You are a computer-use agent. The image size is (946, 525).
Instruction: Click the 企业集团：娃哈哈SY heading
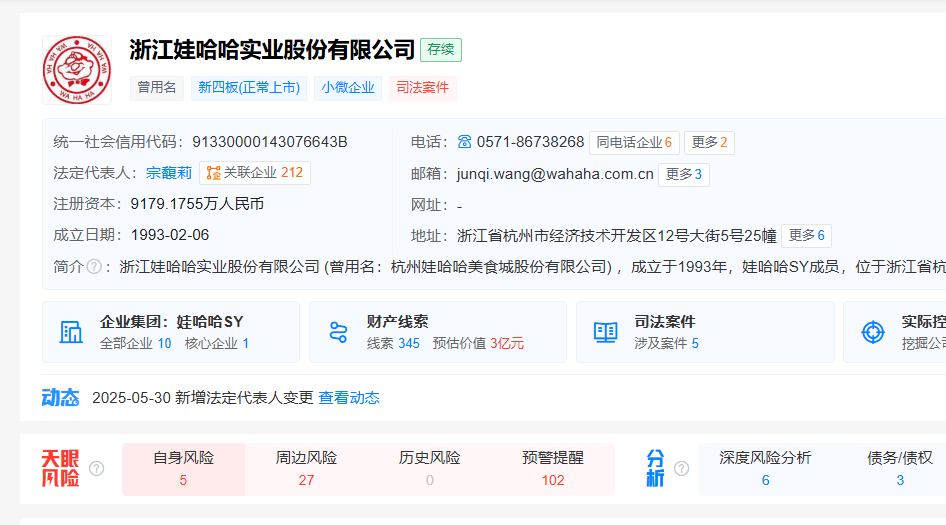tap(171, 322)
